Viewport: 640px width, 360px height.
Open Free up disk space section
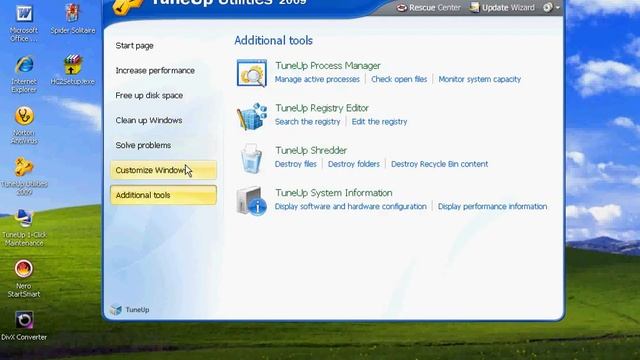[x=149, y=95]
